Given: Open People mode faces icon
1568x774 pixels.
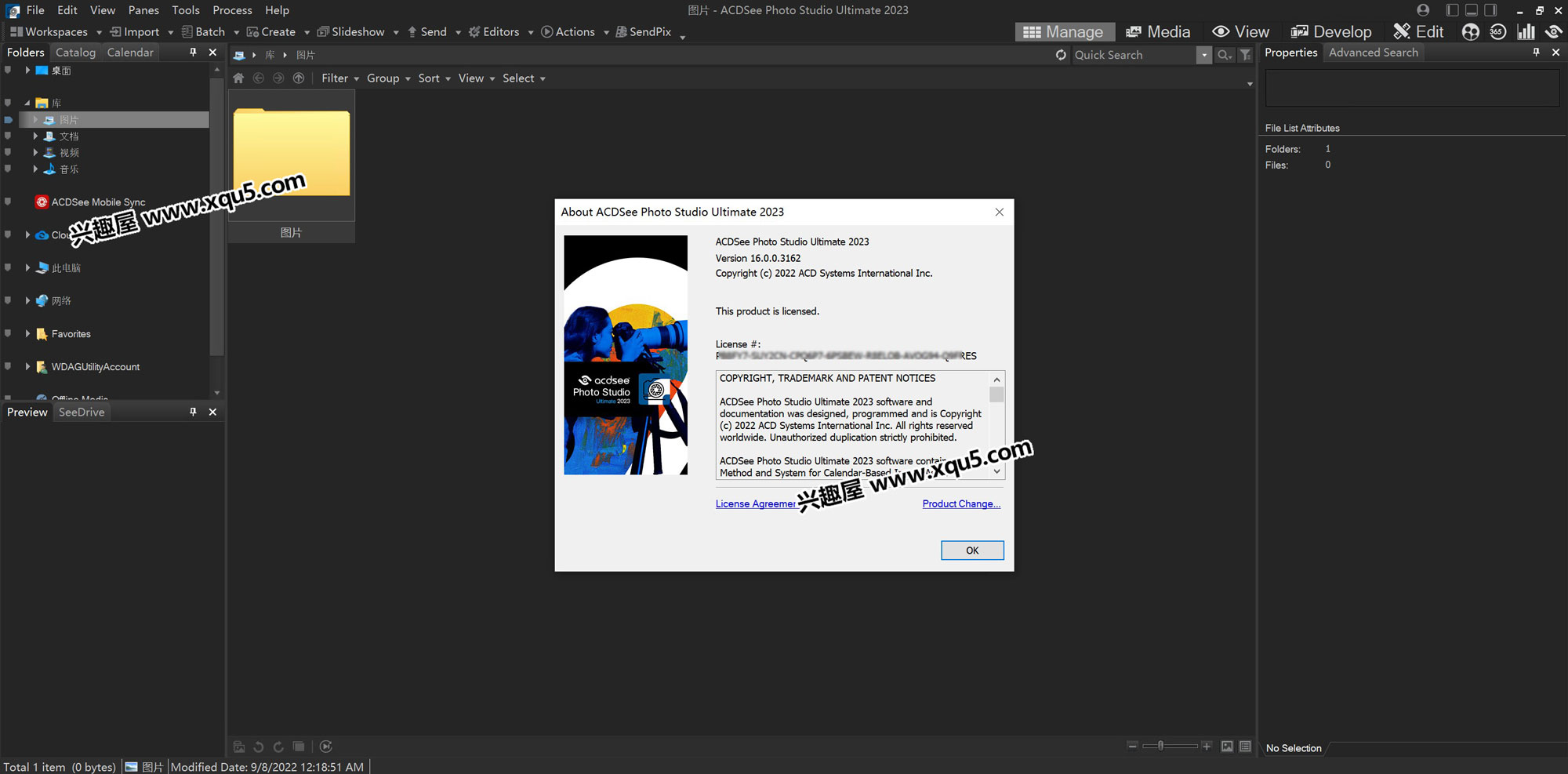Looking at the screenshot, I should tap(1471, 32).
